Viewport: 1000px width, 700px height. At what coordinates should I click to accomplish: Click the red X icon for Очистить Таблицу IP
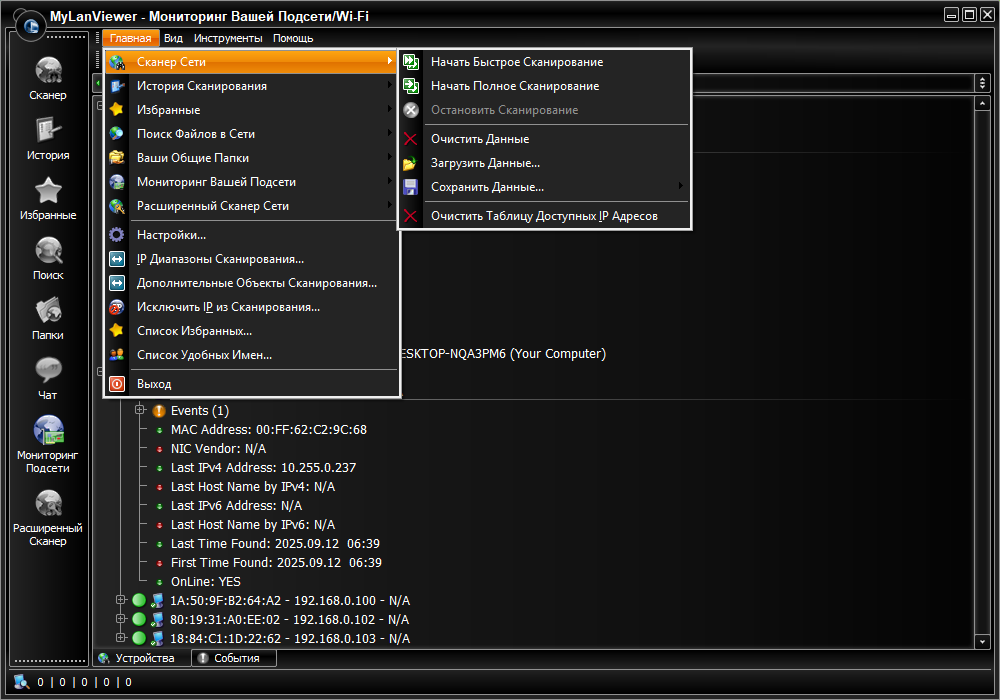pyautogui.click(x=411, y=216)
